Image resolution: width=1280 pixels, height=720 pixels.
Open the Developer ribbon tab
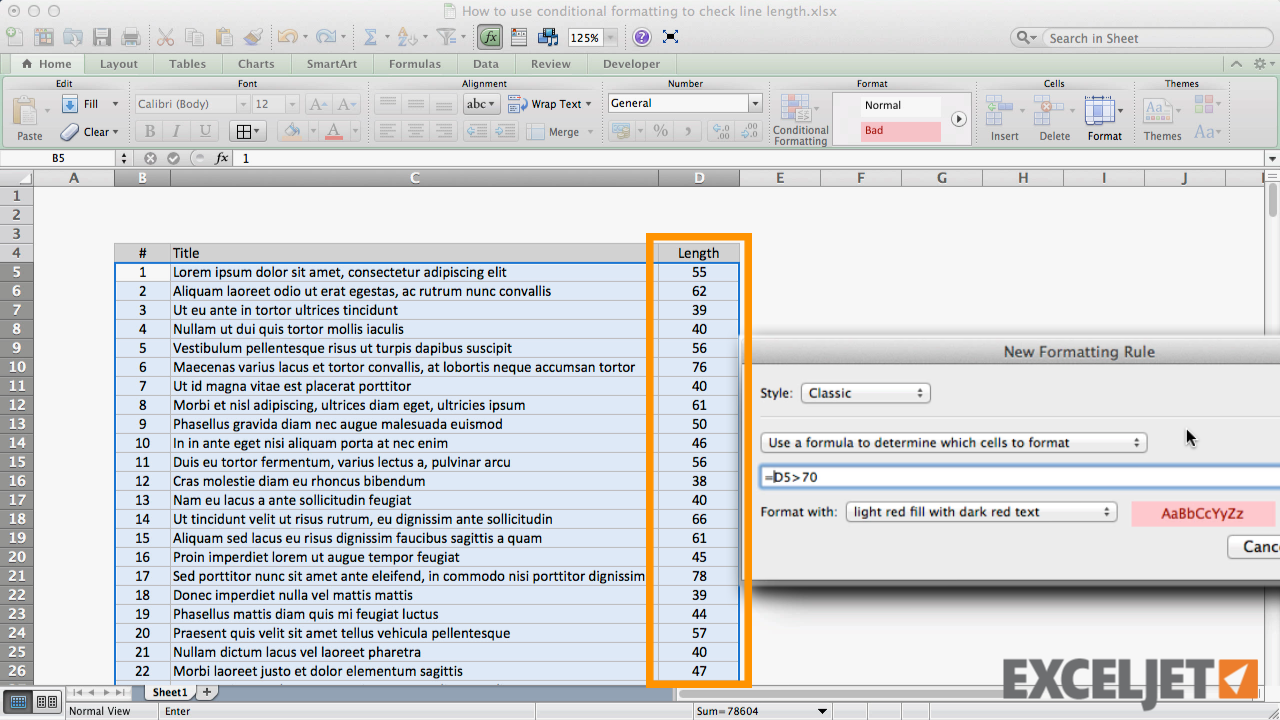coord(630,63)
